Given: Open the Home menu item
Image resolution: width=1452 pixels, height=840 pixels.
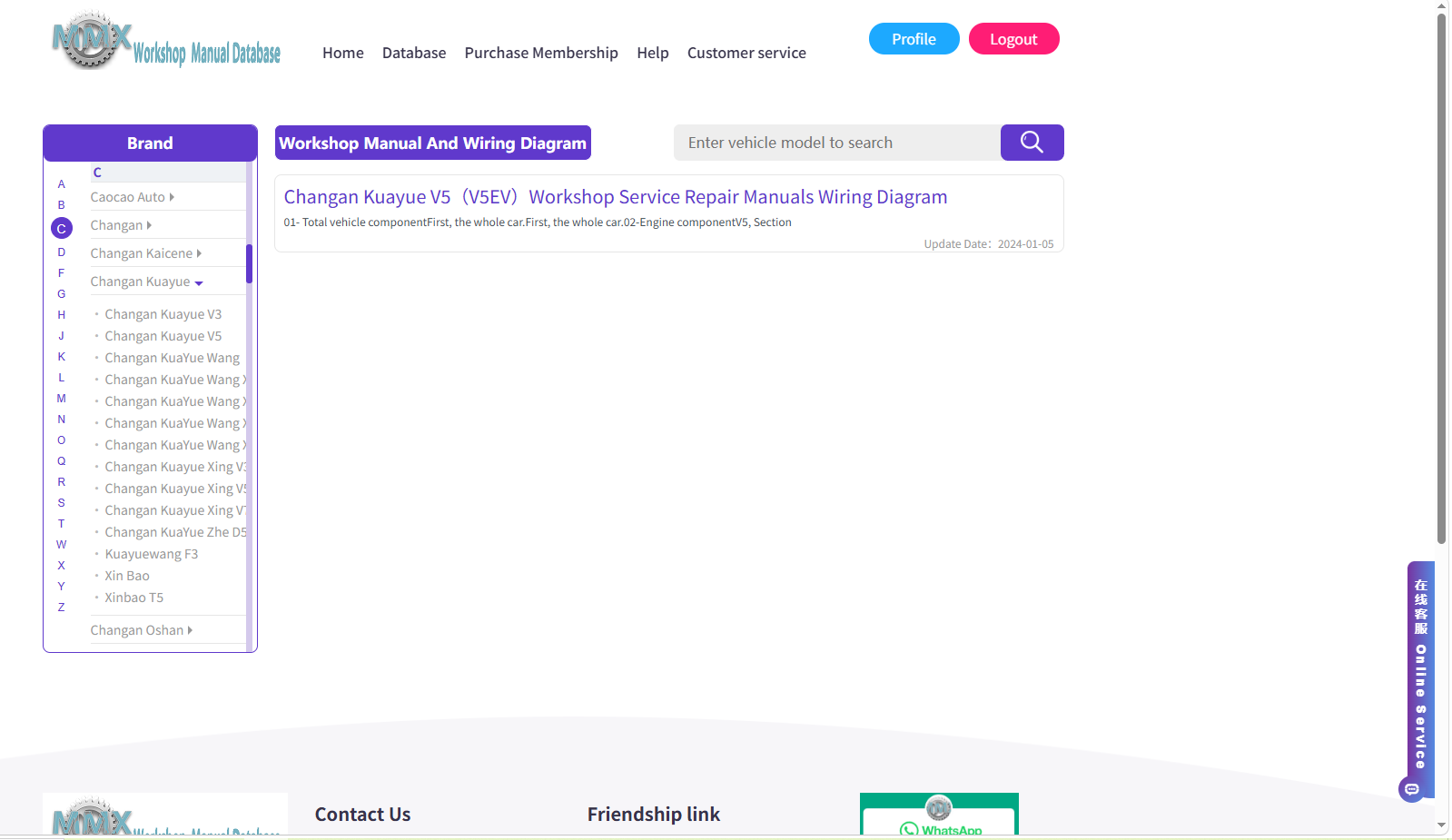Looking at the screenshot, I should coord(342,53).
